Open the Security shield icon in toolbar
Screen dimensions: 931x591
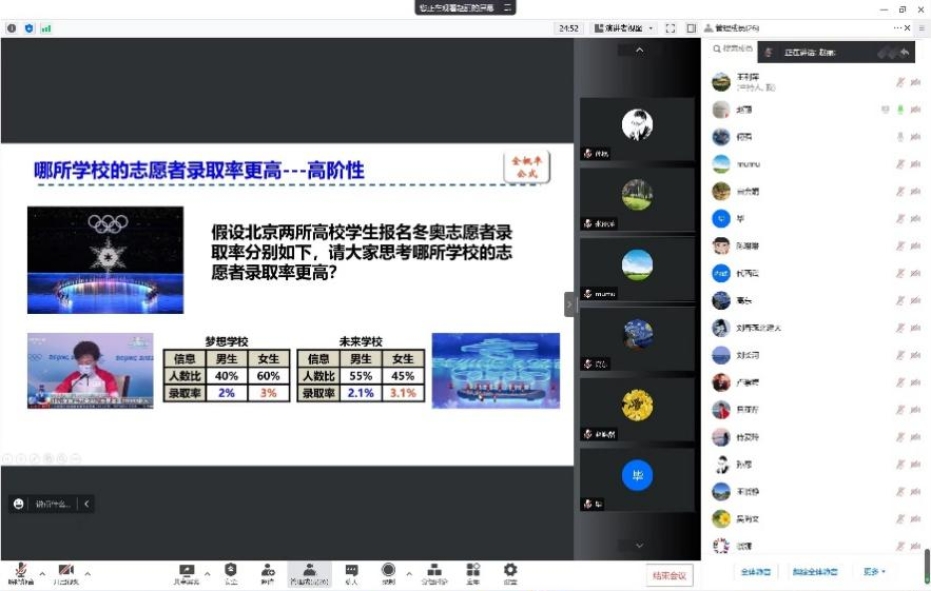point(231,572)
